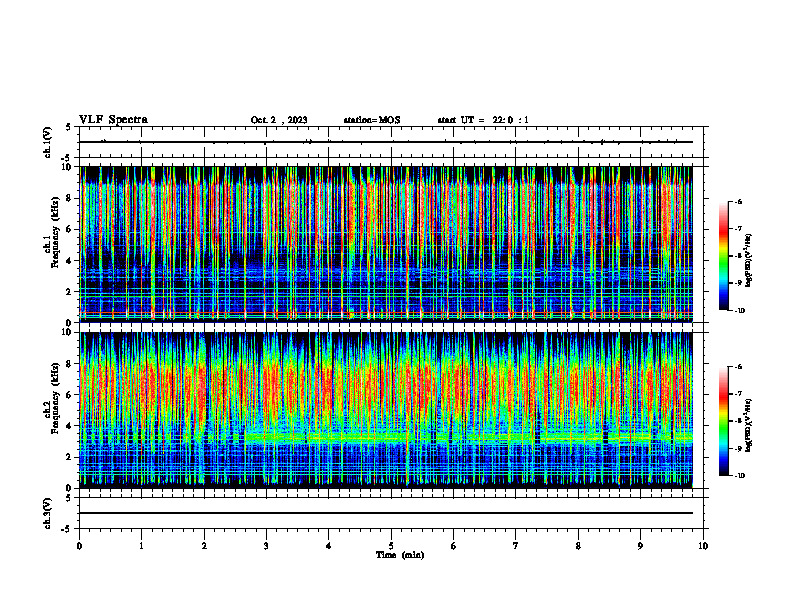Click inside the ch.2 spectrogram panel
The width and height of the screenshot is (792, 612).
tap(386, 410)
